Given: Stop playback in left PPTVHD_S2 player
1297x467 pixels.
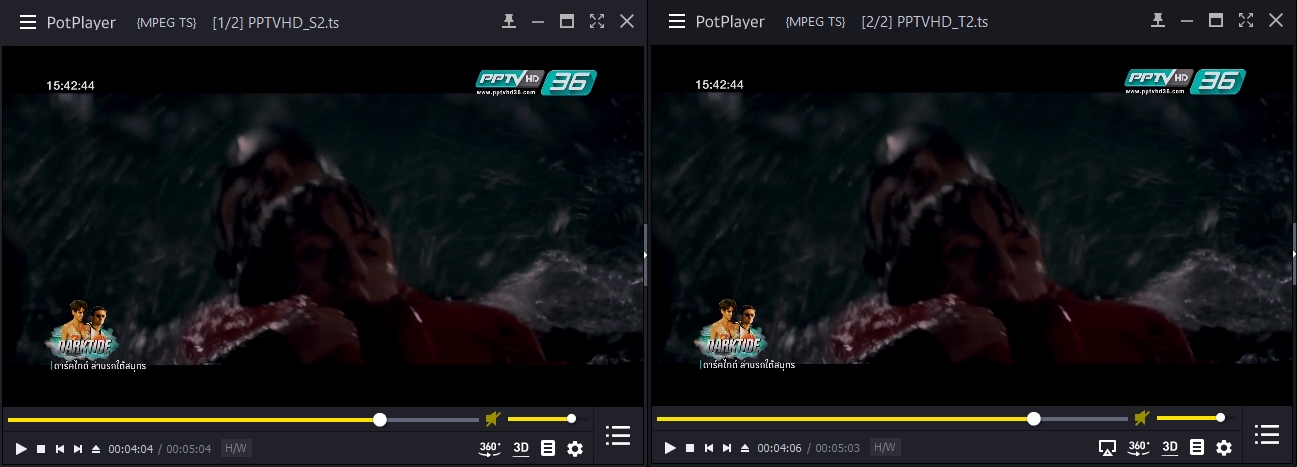Looking at the screenshot, I should coord(41,449).
